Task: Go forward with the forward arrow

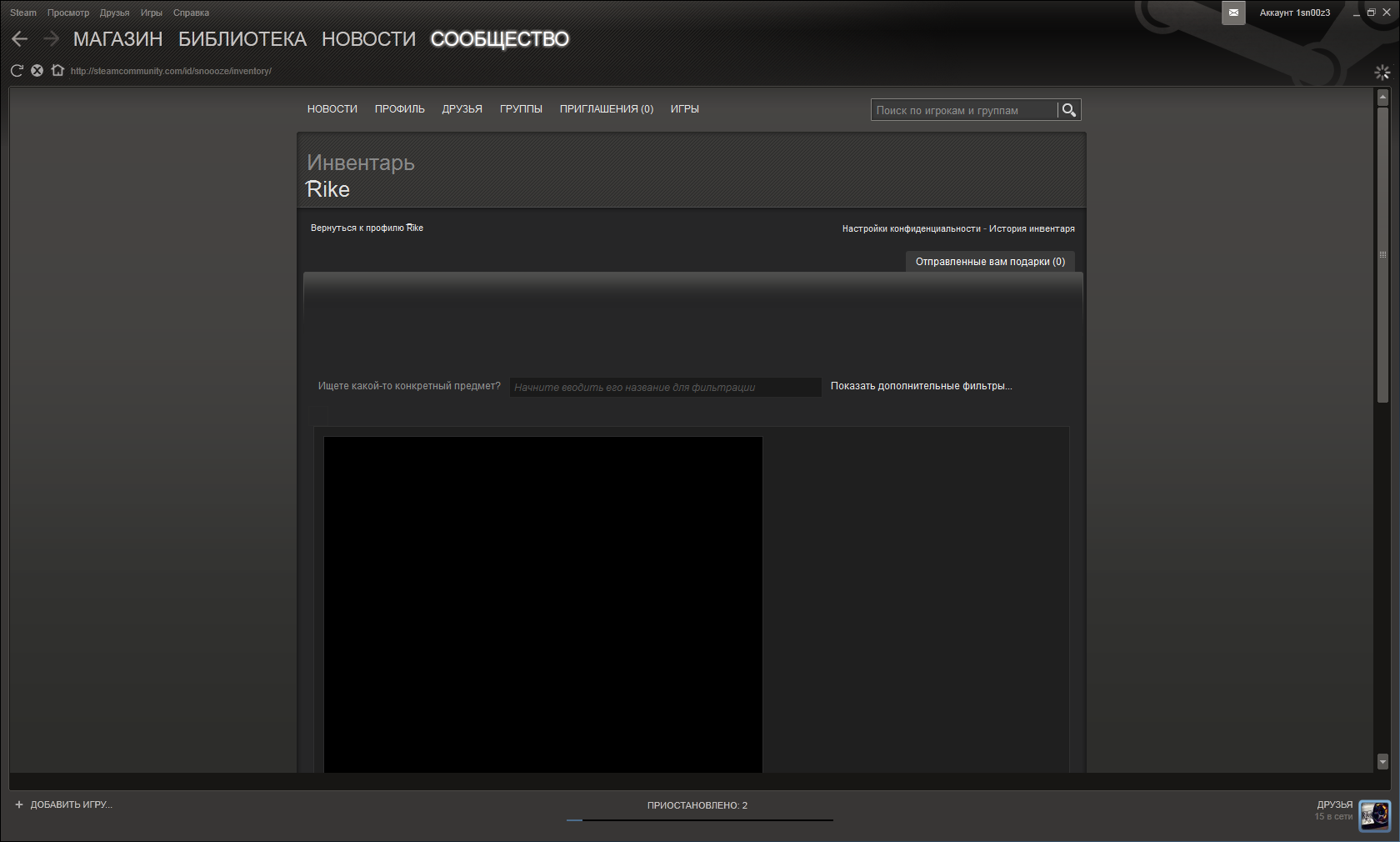Action: point(51,39)
